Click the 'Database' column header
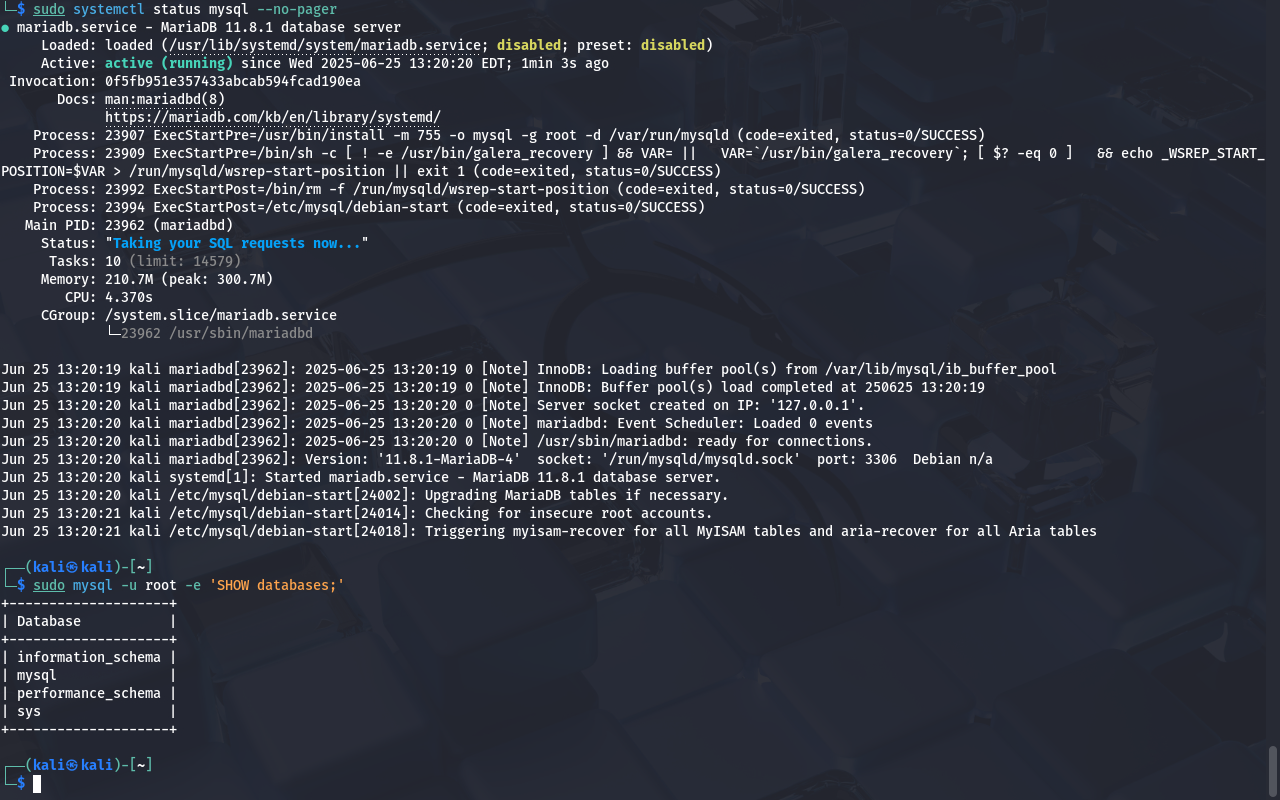1280x800 pixels. click(49, 621)
